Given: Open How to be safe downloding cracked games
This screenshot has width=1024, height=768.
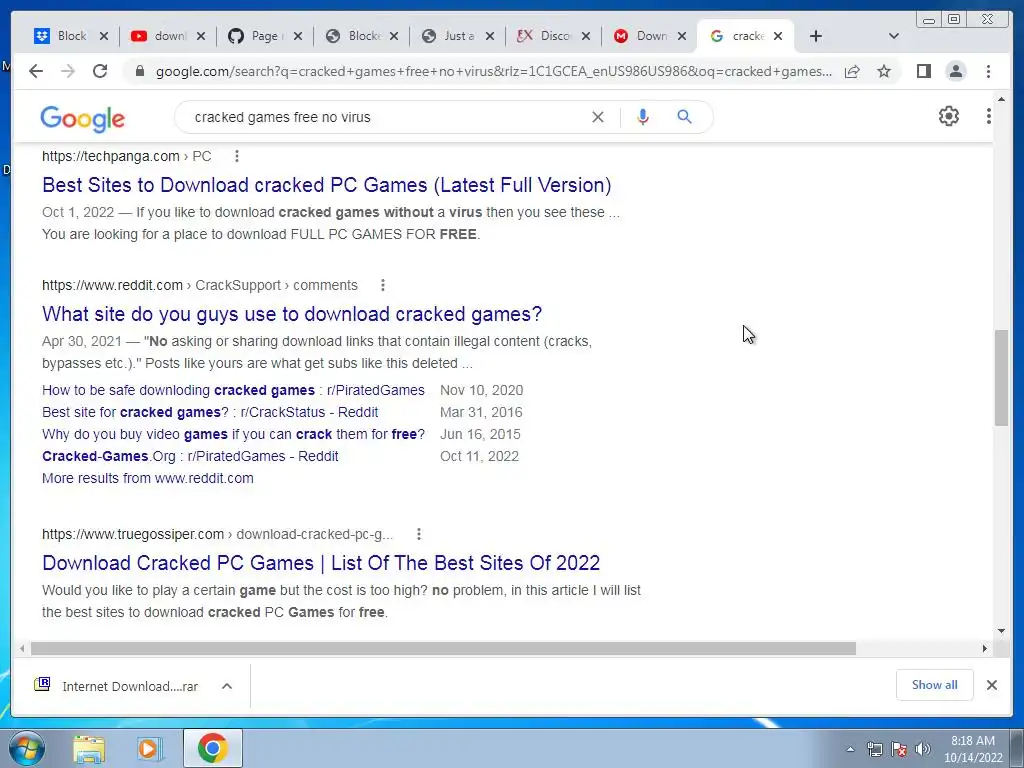Looking at the screenshot, I should pos(233,390).
